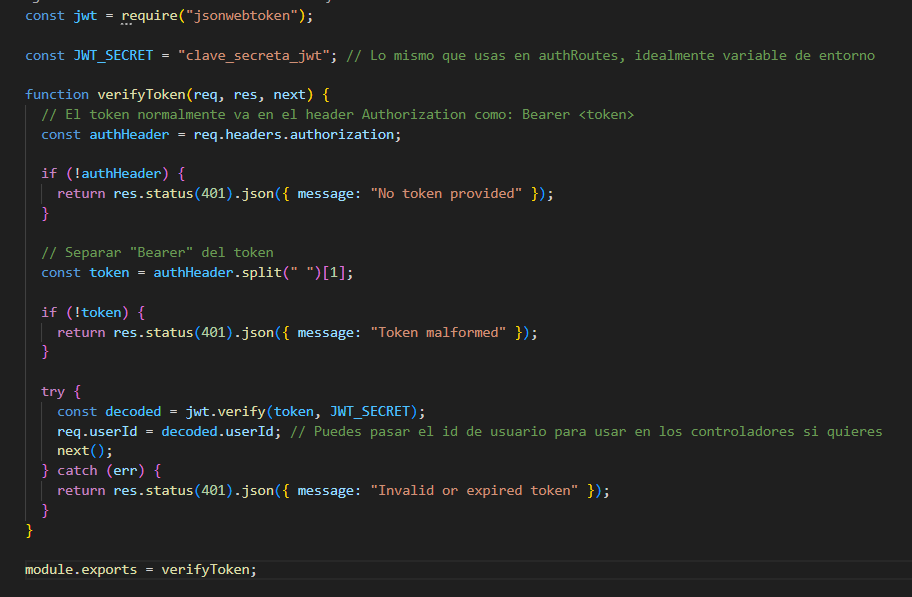This screenshot has width=912, height=597.
Task: Click the next(); call line
Action: point(84,451)
